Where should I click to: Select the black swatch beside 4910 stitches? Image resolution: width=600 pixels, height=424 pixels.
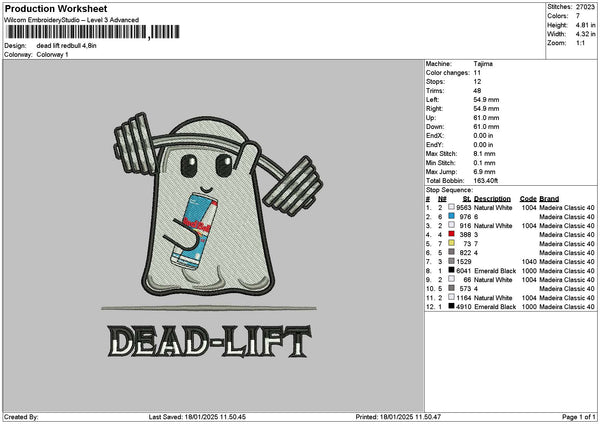coord(452,306)
